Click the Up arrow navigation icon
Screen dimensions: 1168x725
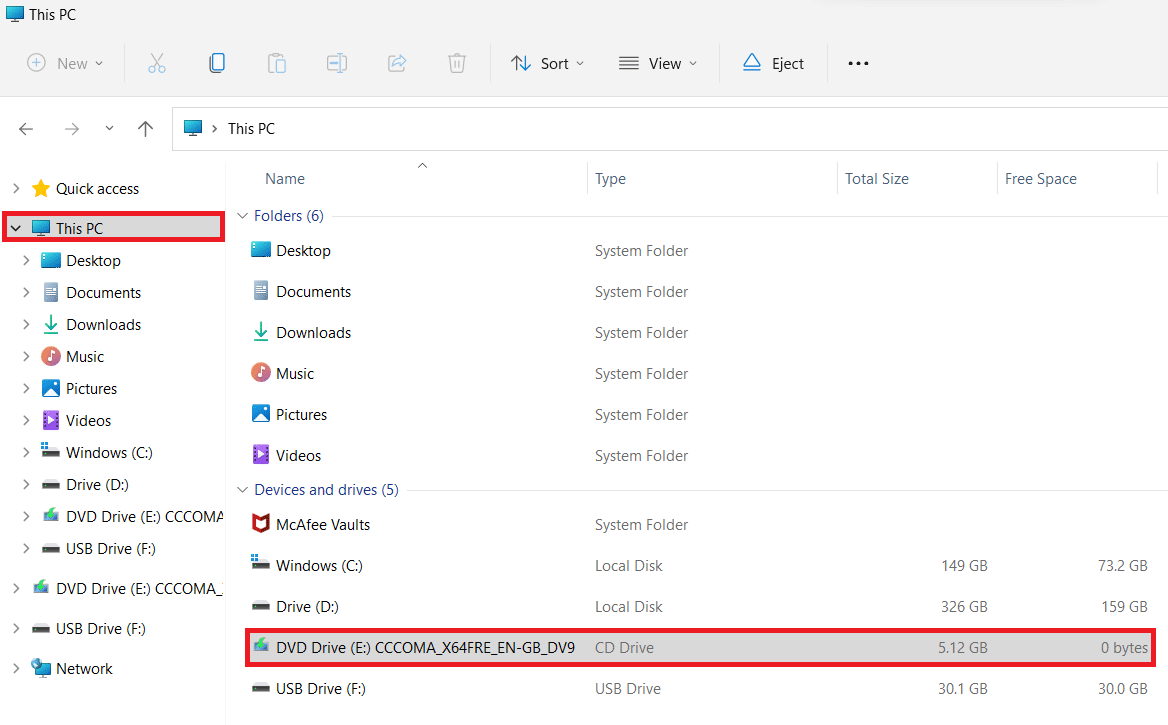tap(146, 128)
